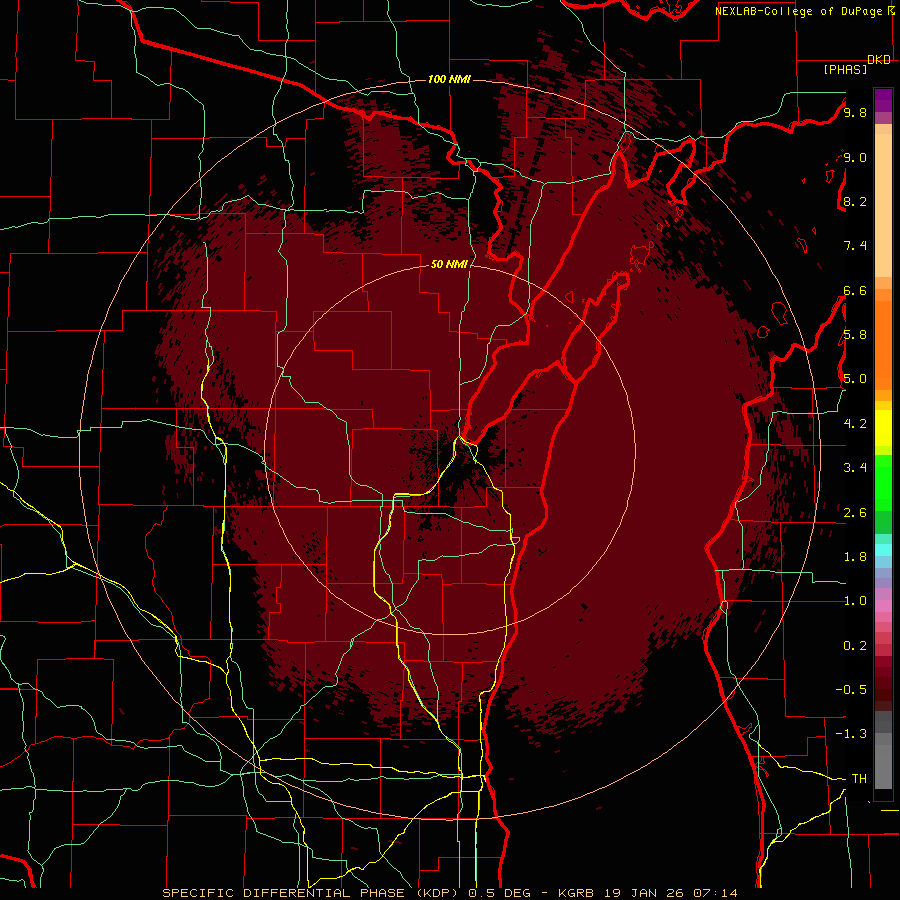This screenshot has height=900, width=900.
Task: Click the KGRB station ID in caption
Action: pyautogui.click(x=576, y=893)
